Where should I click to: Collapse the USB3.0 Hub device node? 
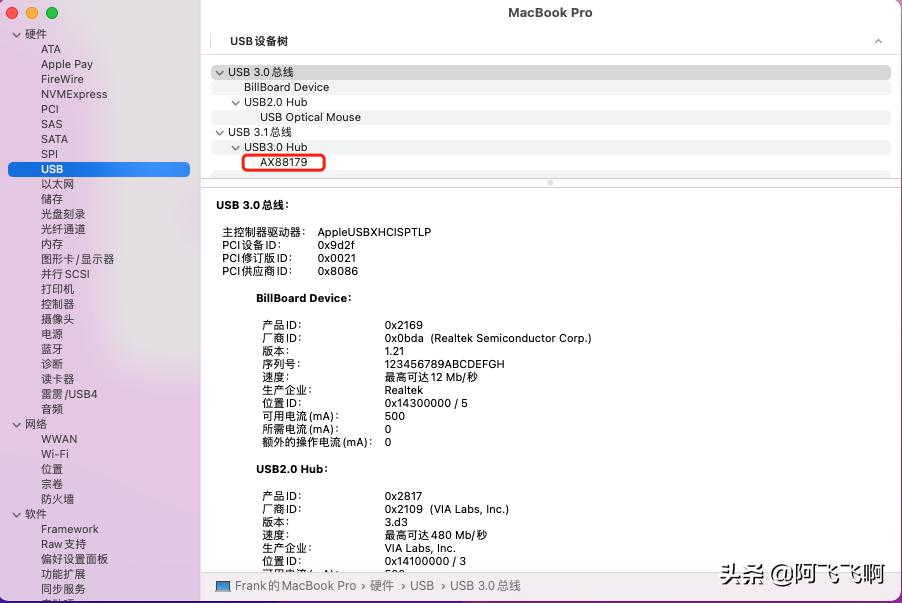(x=237, y=147)
